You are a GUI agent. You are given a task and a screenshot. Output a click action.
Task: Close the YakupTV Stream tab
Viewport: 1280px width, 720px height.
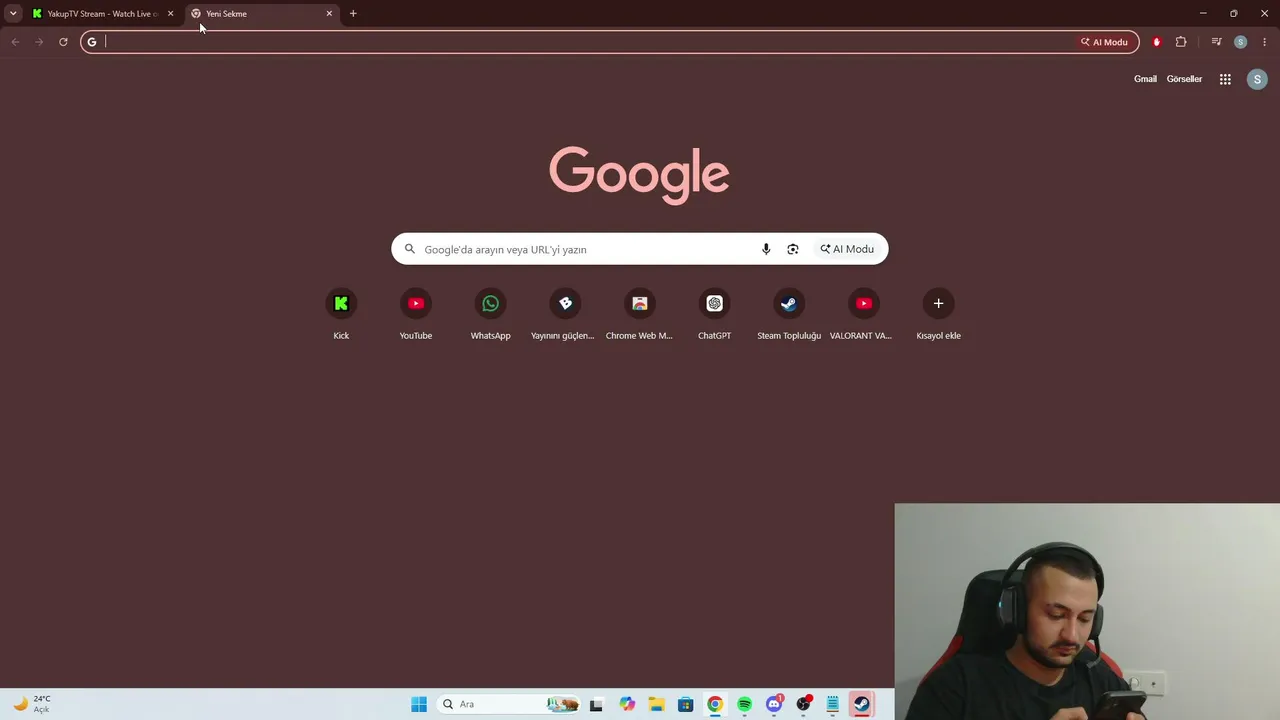170,14
